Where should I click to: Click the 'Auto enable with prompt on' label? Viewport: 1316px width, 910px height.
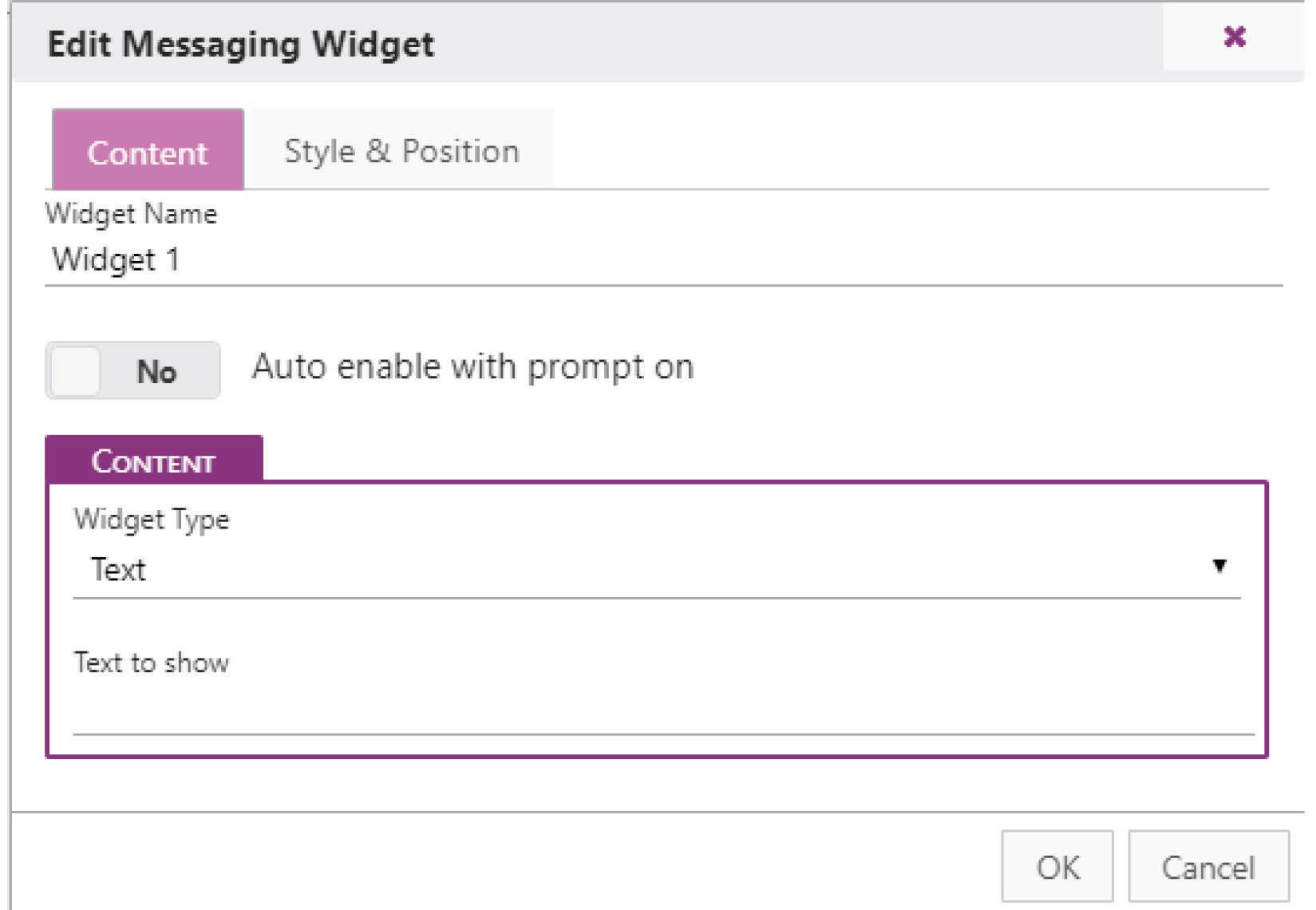coord(472,367)
